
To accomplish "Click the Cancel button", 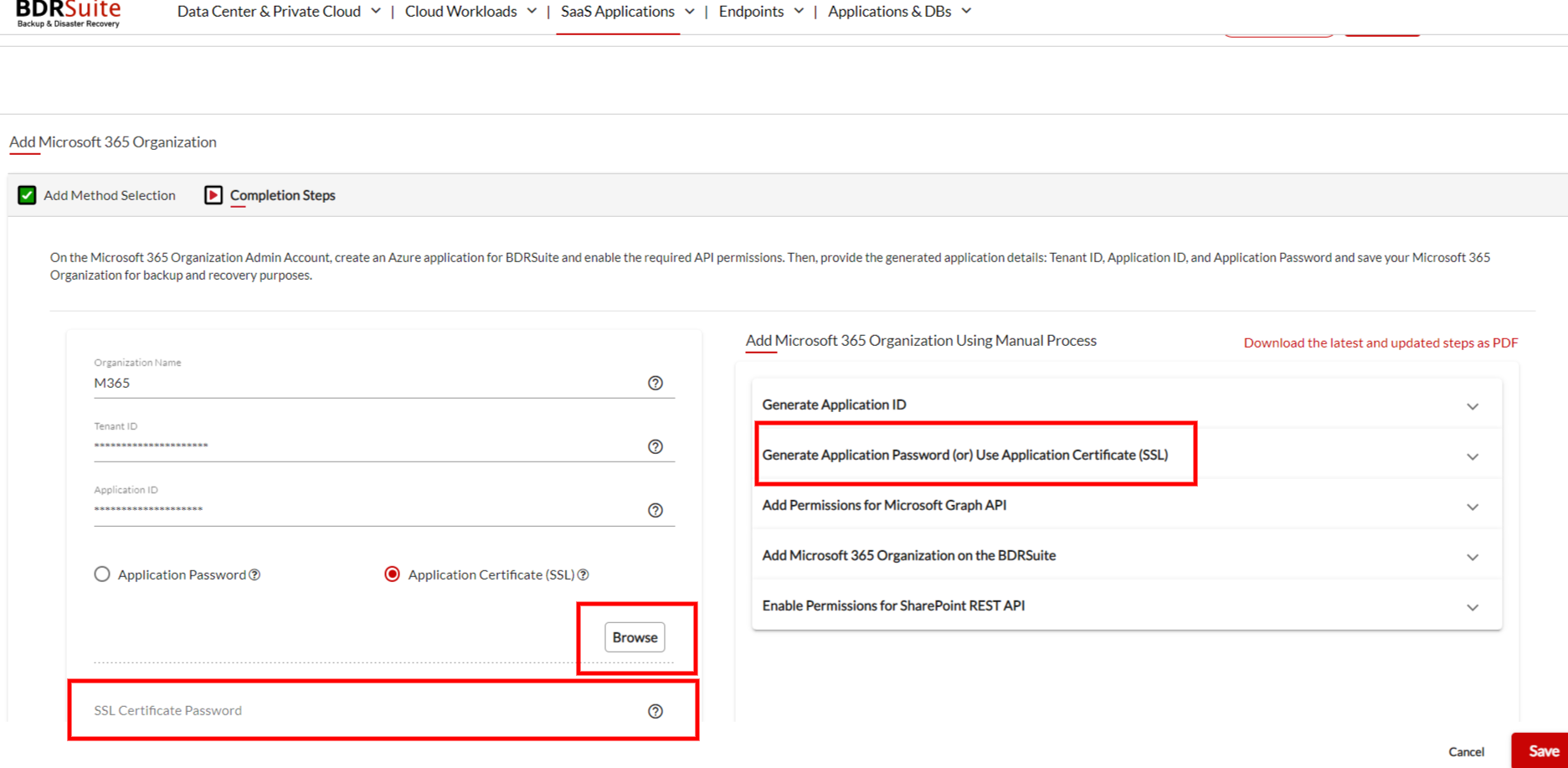I will click(x=1466, y=752).
